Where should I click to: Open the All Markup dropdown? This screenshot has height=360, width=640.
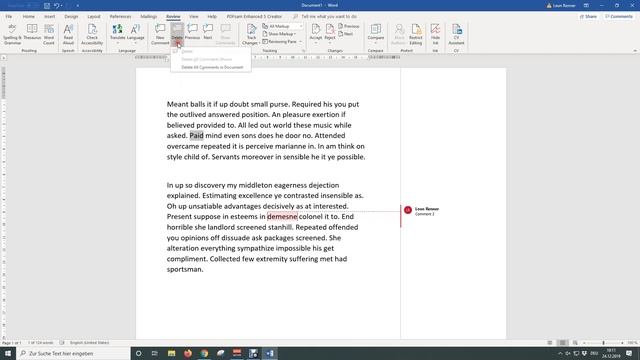click(x=282, y=26)
